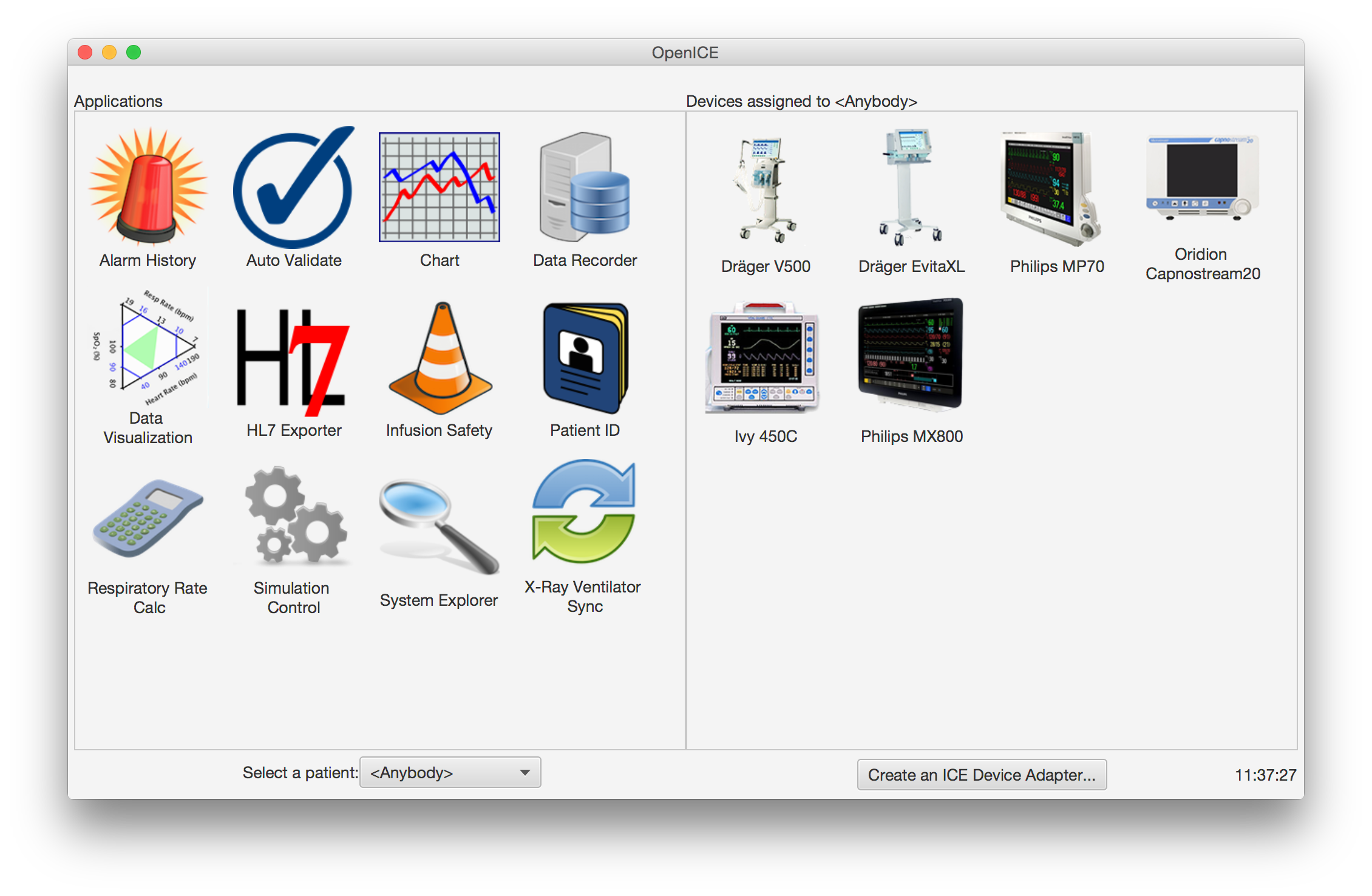This screenshot has height=896, width=1372.
Task: Select the Philips MX800 monitor device
Action: pyautogui.click(x=911, y=356)
